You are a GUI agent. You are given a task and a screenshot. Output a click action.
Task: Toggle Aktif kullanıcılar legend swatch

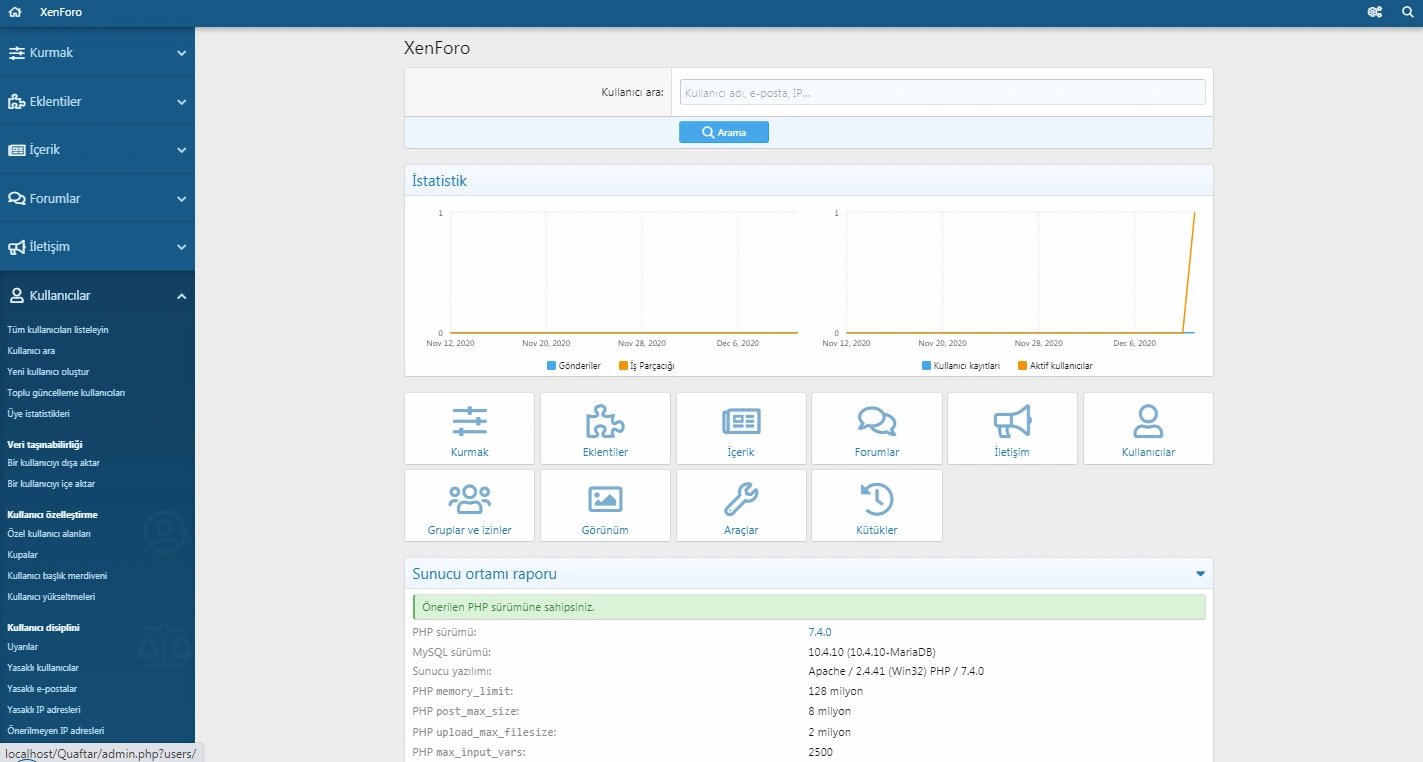(x=1022, y=366)
